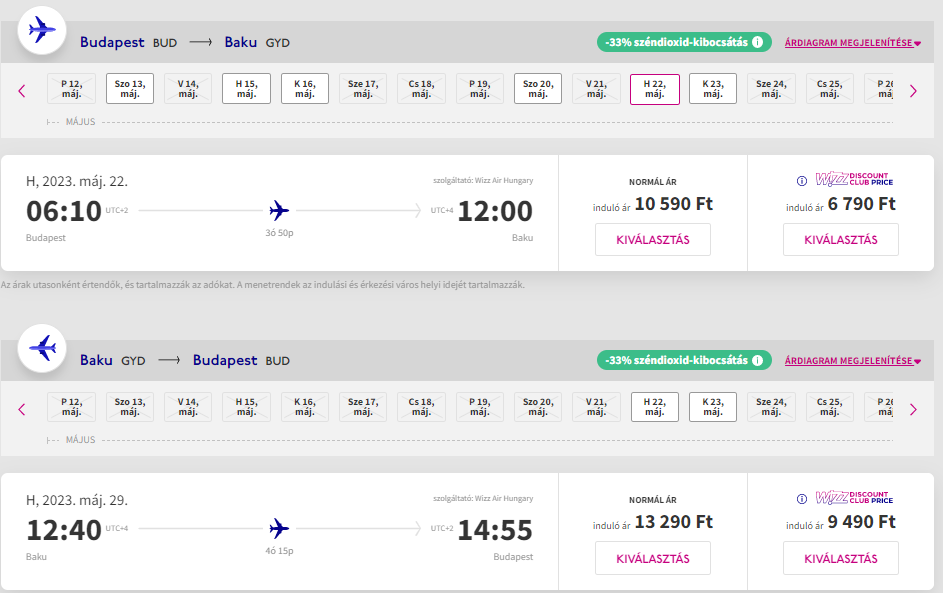This screenshot has height=593, width=943.
Task: Click info icon beside return Wizz Discount Club price
Action: (x=802, y=499)
